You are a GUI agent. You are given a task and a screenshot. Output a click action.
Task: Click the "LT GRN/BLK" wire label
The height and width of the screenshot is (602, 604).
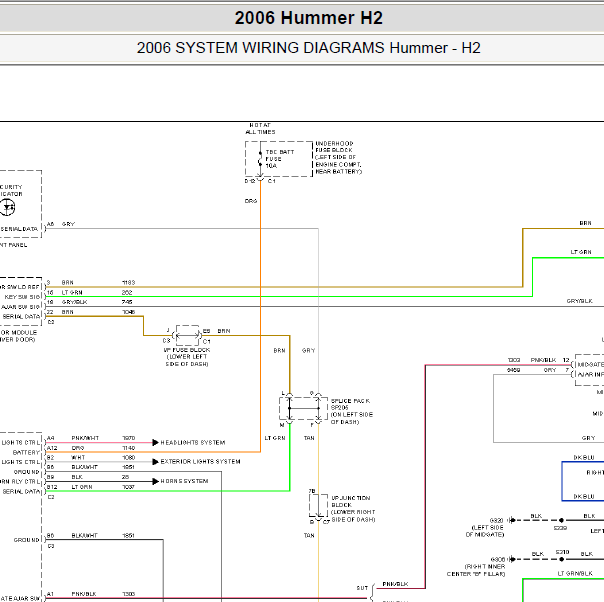tap(575, 573)
